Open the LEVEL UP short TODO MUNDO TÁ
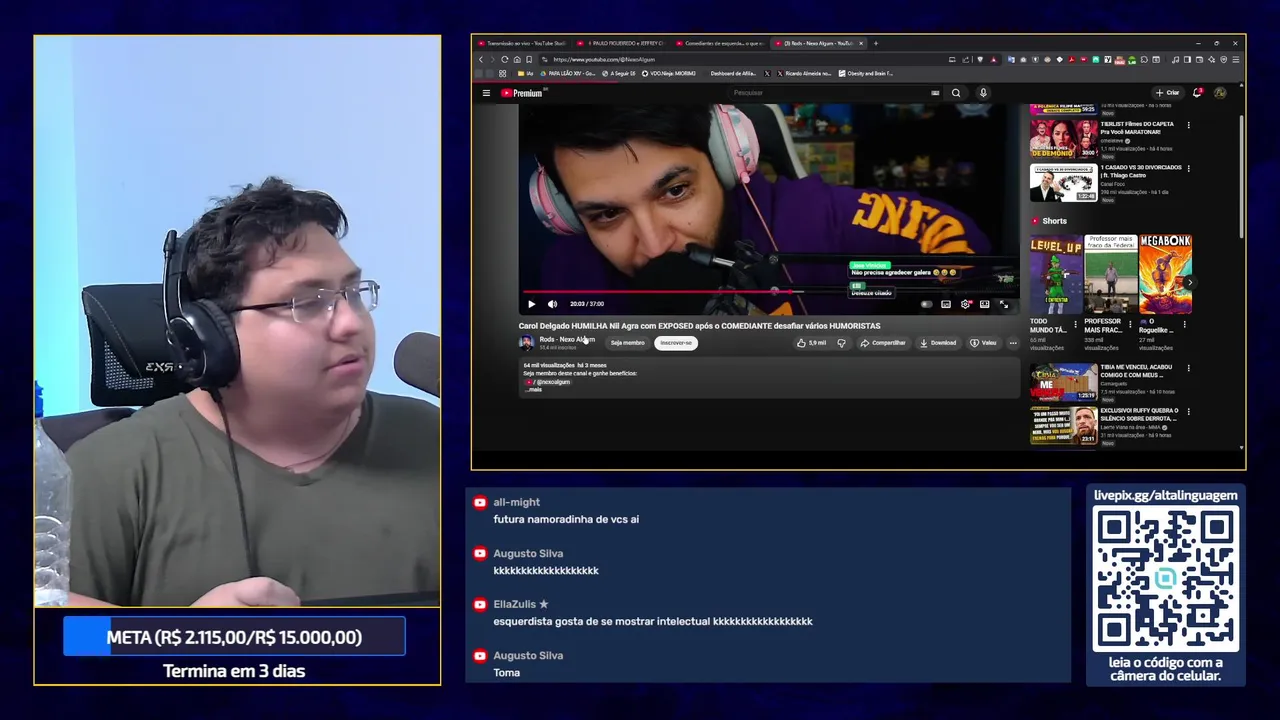The width and height of the screenshot is (1280, 720). pyautogui.click(x=1056, y=275)
